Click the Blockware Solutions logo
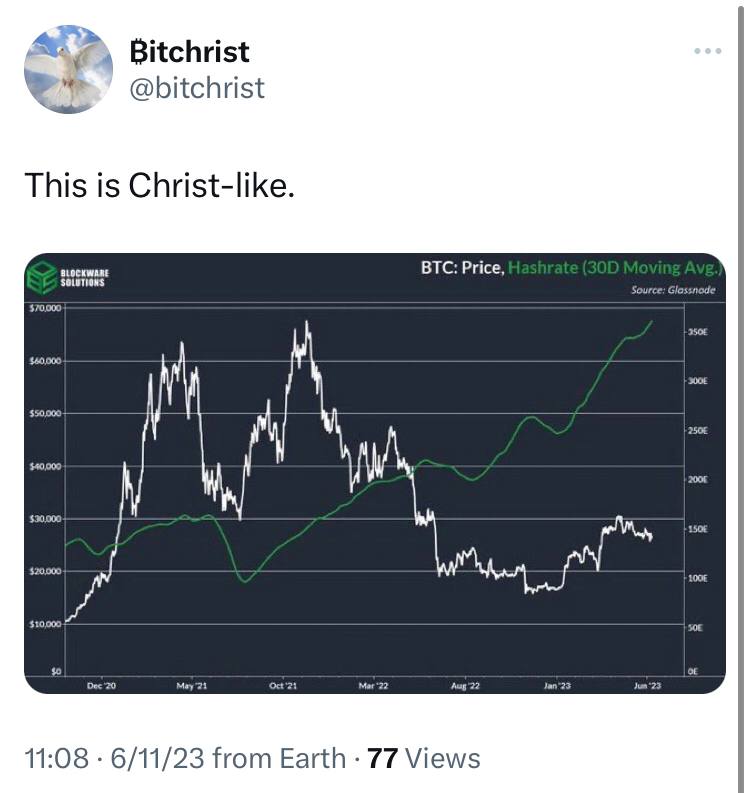The width and height of the screenshot is (750, 793). (67, 277)
